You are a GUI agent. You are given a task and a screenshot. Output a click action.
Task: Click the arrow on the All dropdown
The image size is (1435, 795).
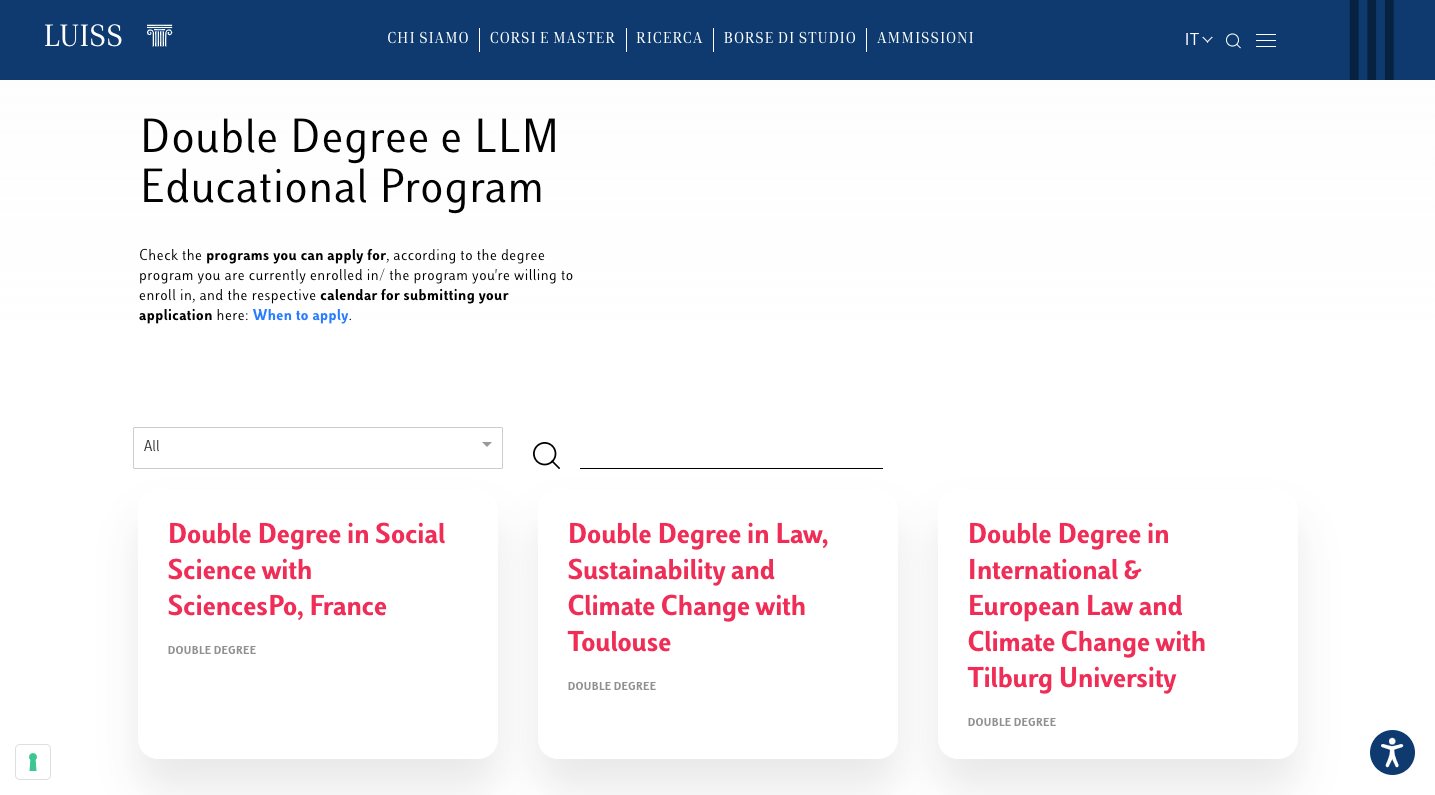(x=486, y=445)
